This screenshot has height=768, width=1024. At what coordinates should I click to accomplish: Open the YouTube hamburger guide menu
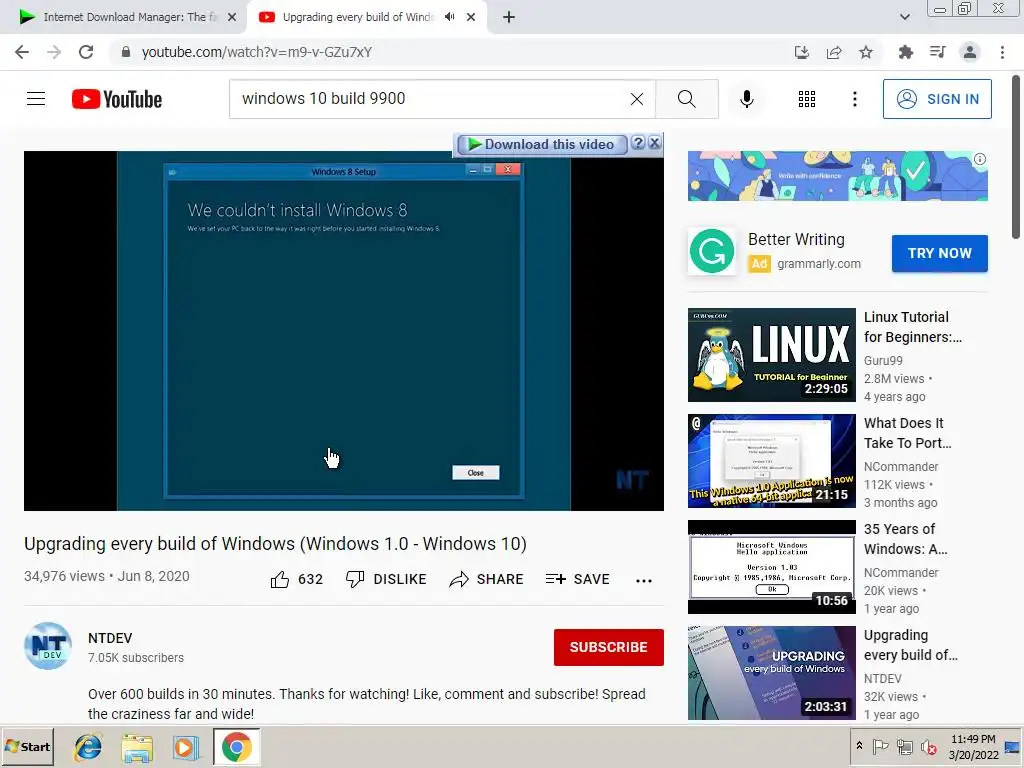tap(36, 99)
